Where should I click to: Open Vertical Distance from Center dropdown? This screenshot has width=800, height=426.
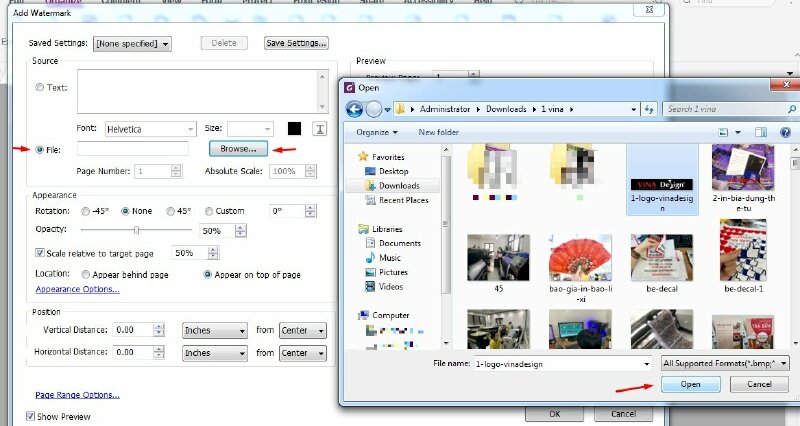coord(303,331)
